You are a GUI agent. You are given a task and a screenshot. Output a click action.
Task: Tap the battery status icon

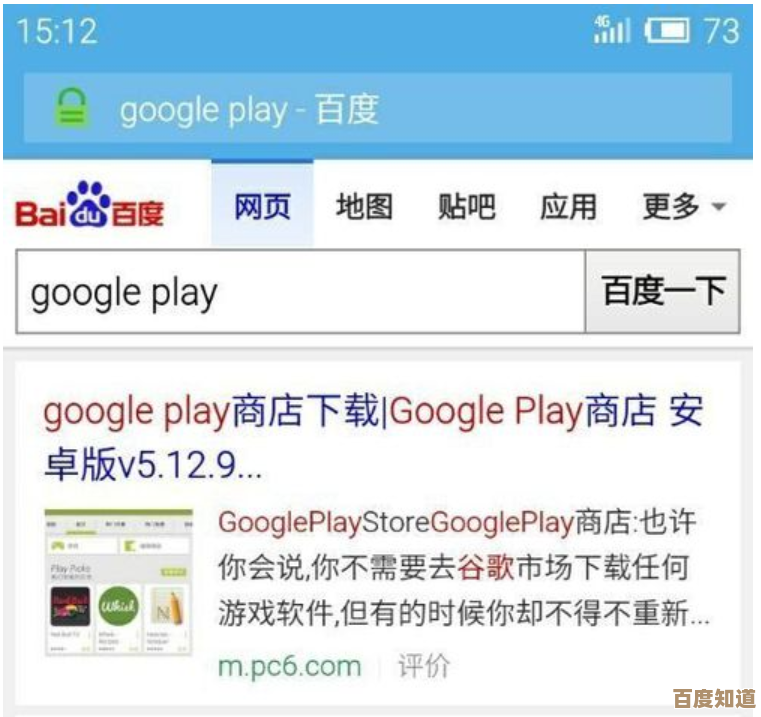pyautogui.click(x=667, y=31)
